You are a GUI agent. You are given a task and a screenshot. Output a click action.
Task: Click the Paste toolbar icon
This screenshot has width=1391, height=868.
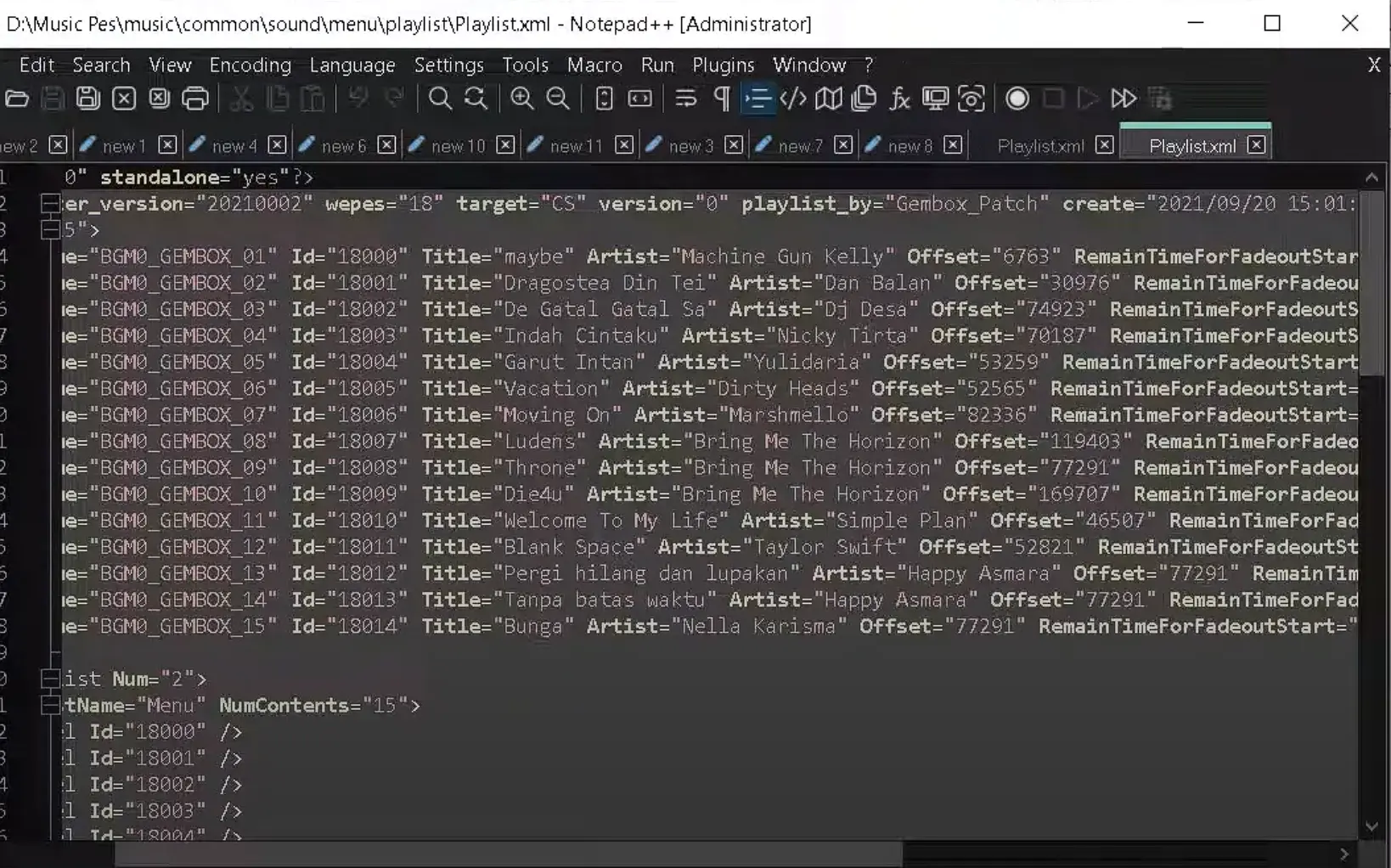(x=313, y=99)
